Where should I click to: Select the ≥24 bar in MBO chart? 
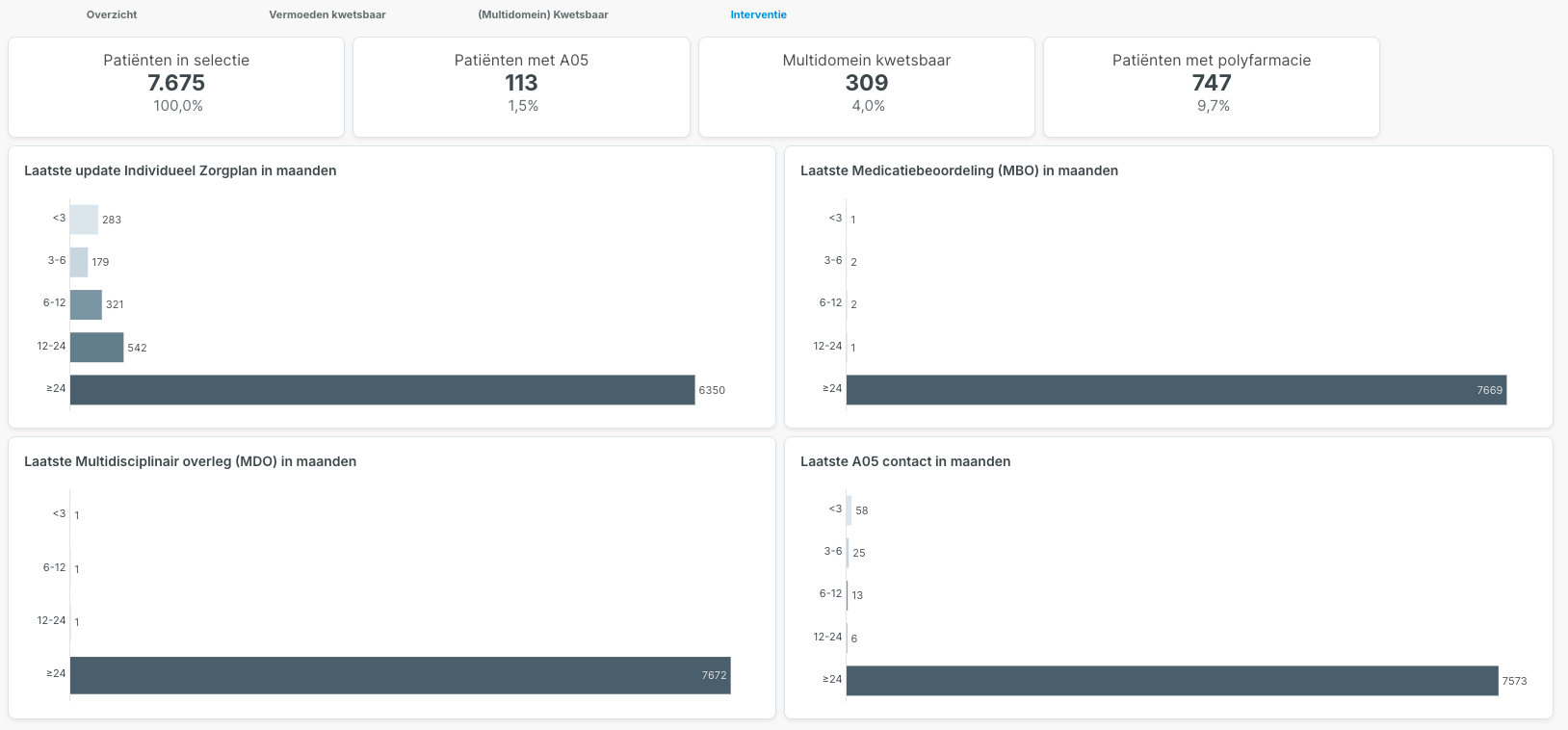[1175, 390]
